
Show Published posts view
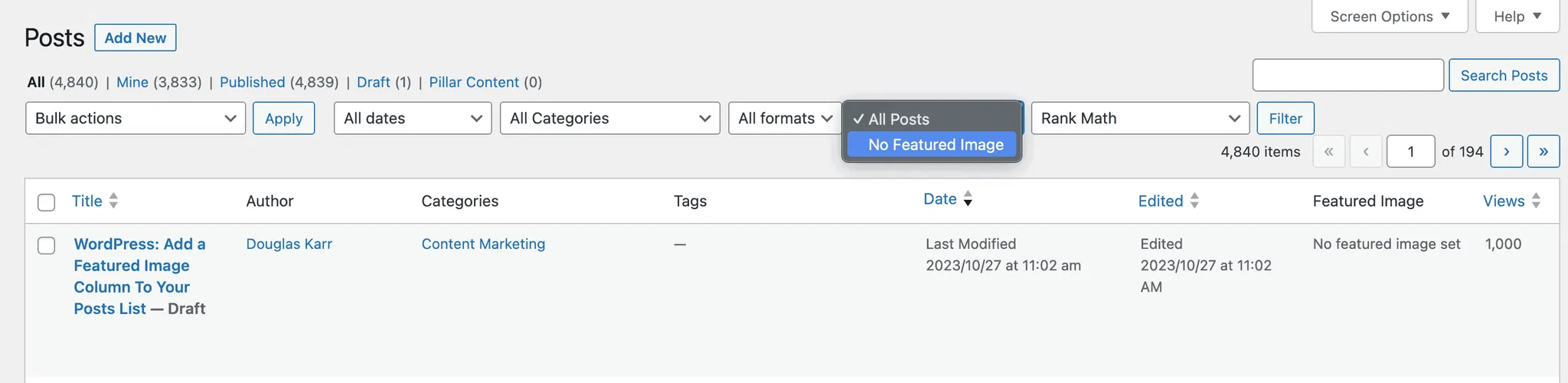point(252,82)
